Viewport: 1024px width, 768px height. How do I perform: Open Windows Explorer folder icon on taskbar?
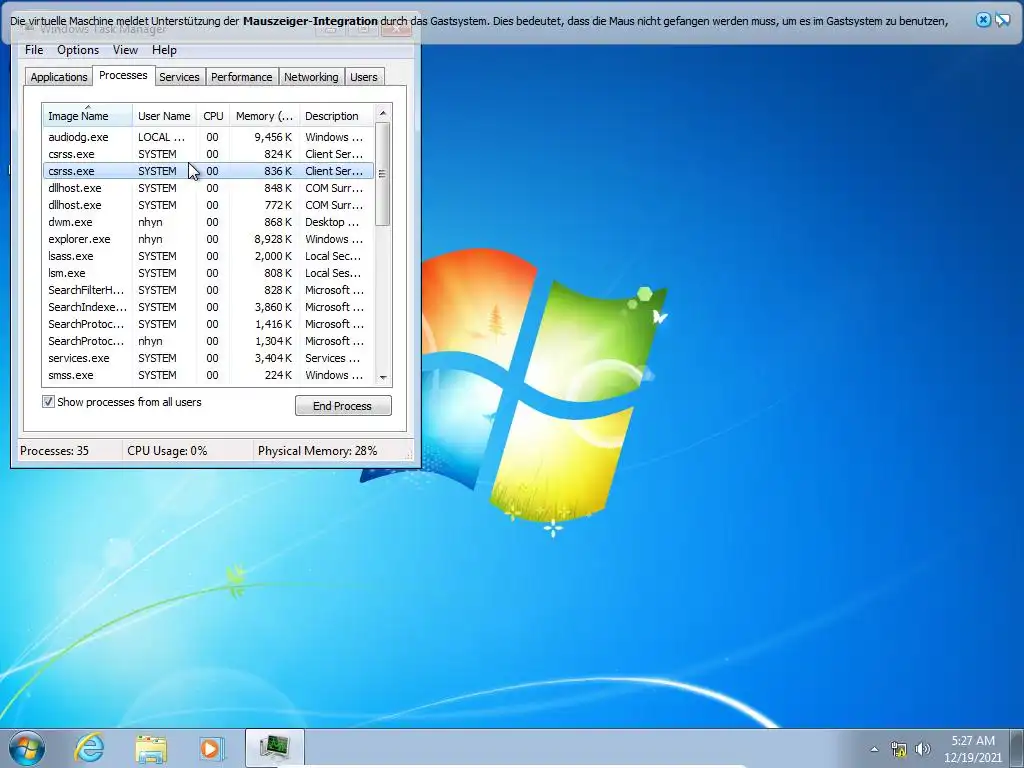tap(151, 748)
